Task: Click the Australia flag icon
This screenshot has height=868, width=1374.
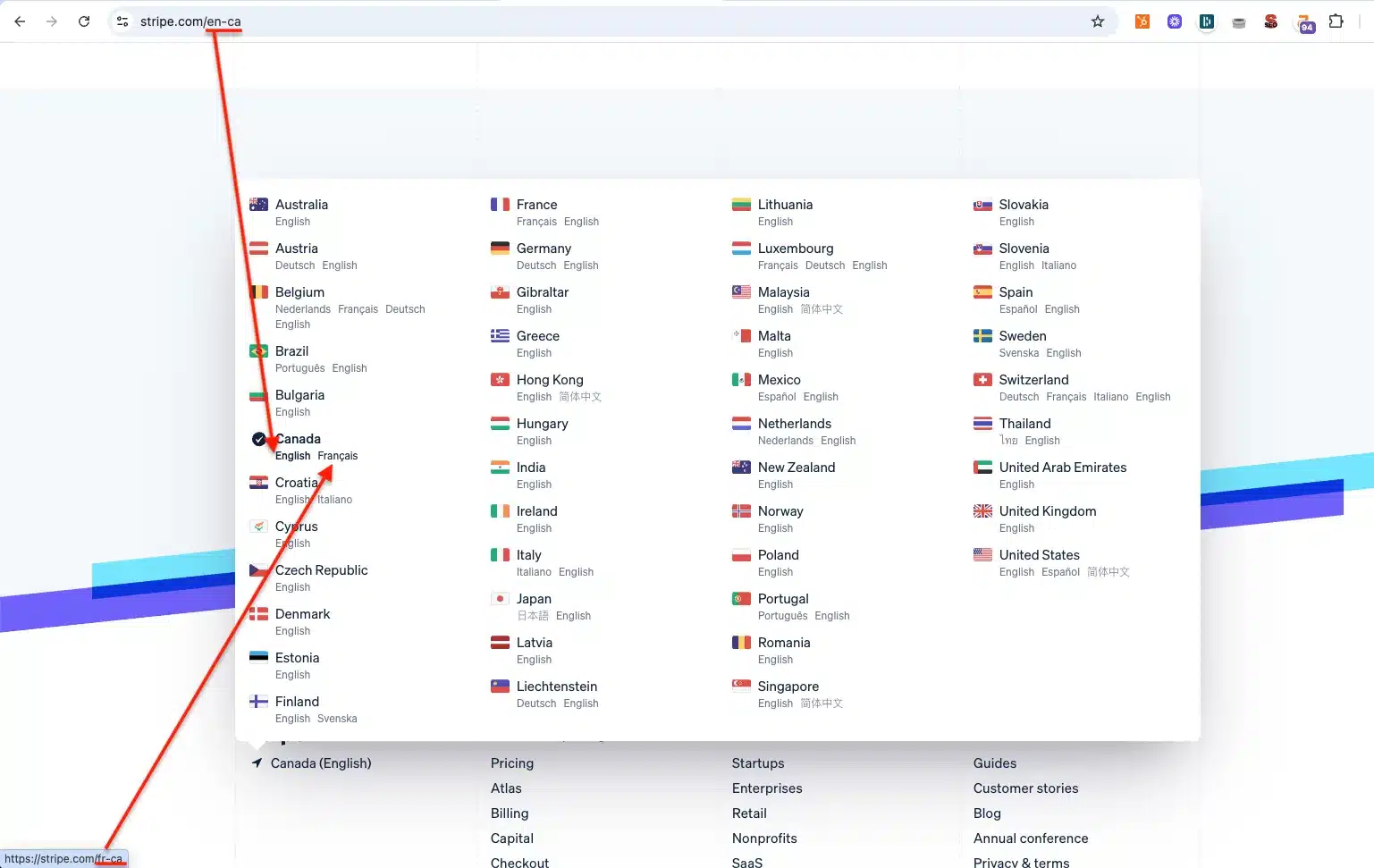Action: 258,205
